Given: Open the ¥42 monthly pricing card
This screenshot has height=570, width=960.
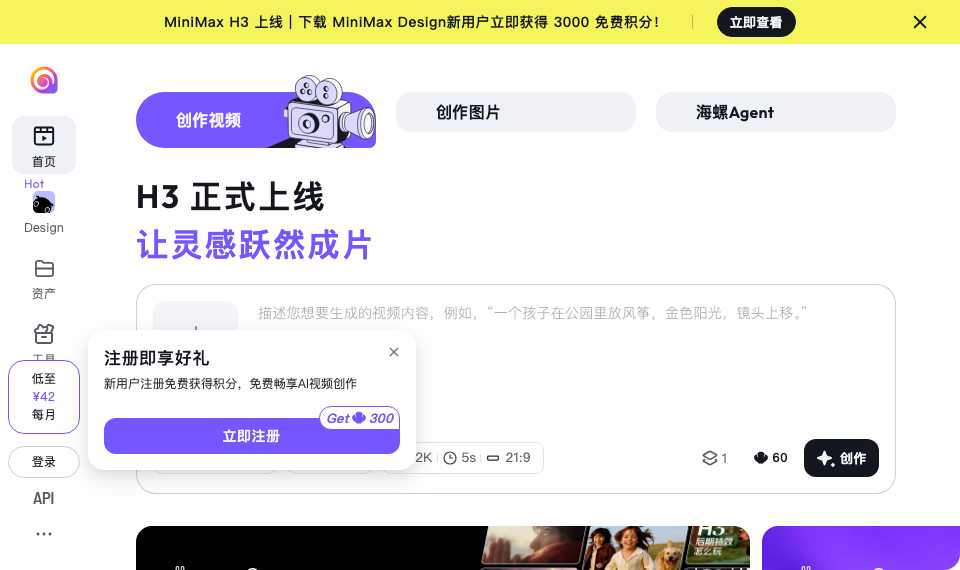Looking at the screenshot, I should 44,397.
